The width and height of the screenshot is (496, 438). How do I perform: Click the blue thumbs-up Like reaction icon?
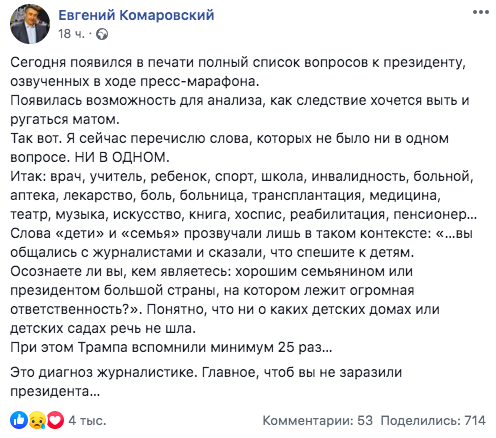point(19,420)
